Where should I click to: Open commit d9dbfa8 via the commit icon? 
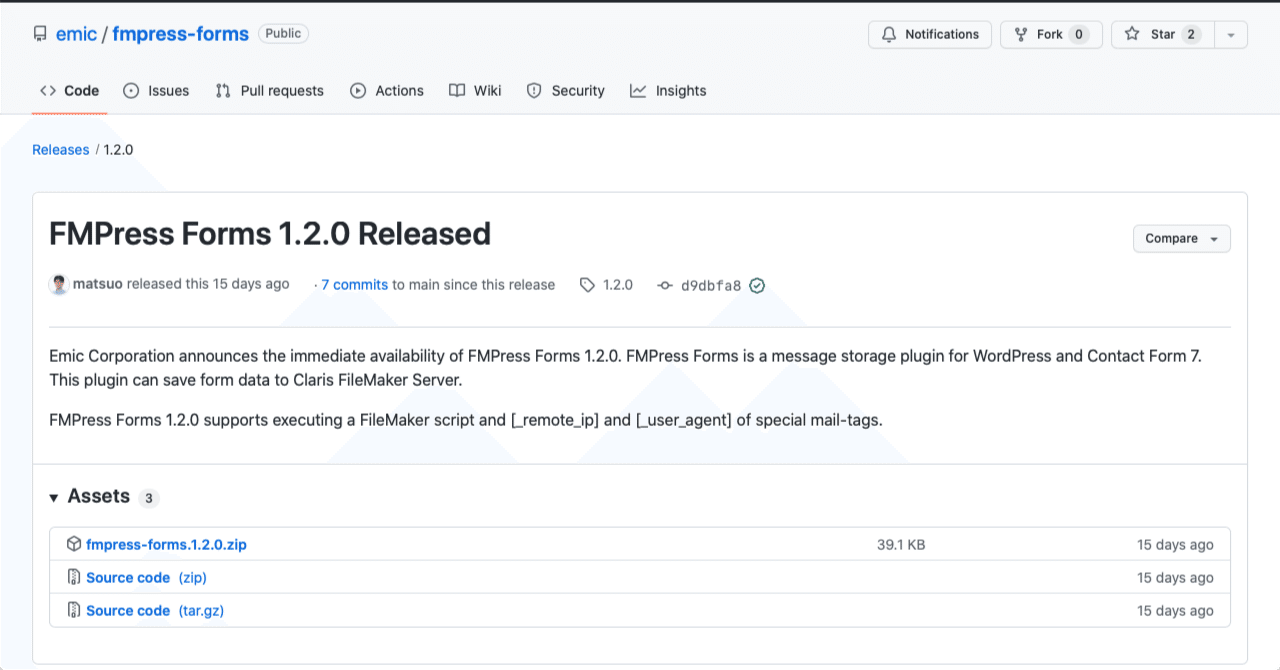[664, 285]
